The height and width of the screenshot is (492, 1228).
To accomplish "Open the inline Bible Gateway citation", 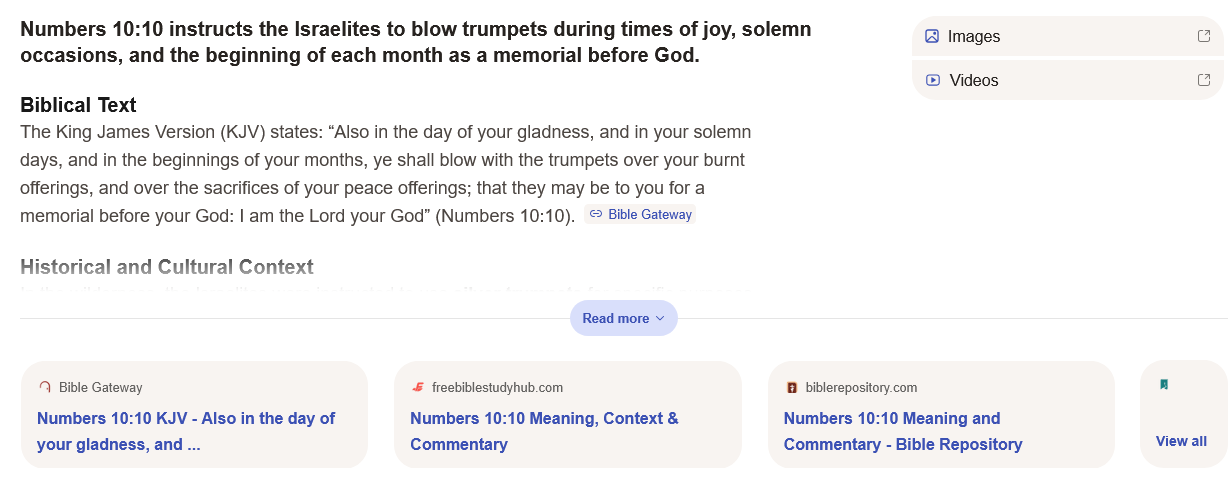I will pyautogui.click(x=649, y=214).
